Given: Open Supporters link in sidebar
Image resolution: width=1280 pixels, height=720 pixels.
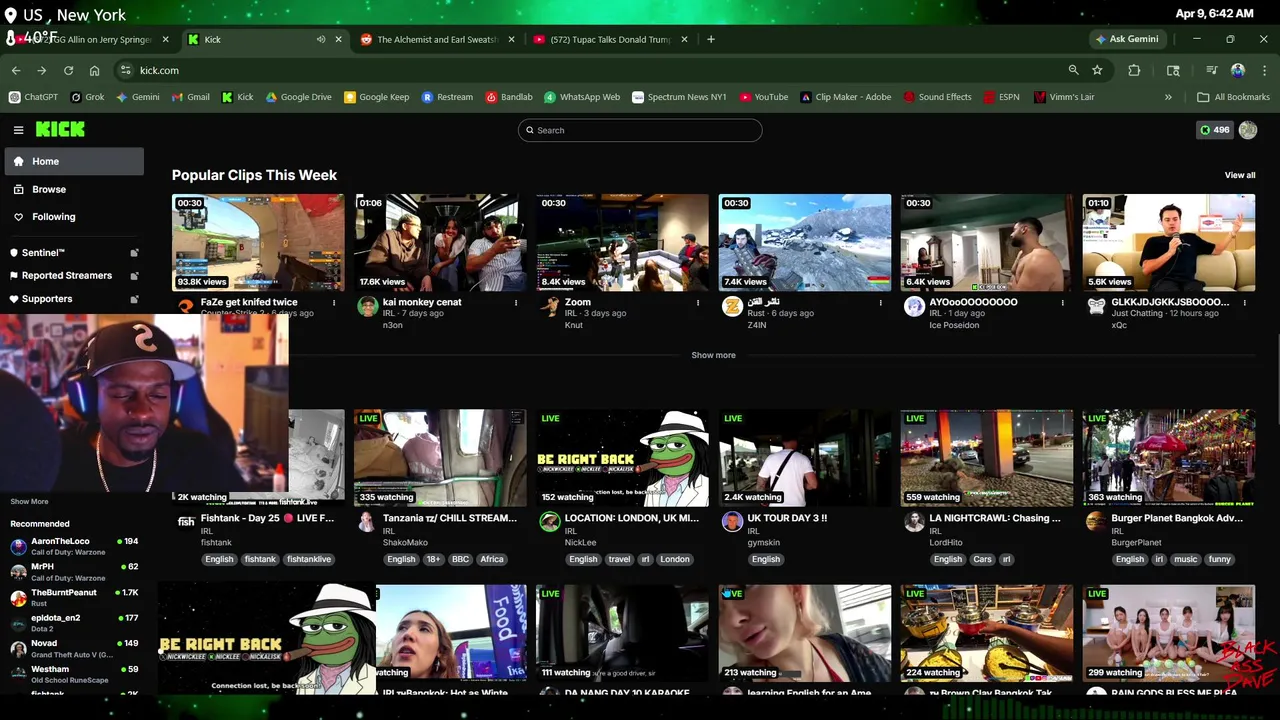Looking at the screenshot, I should [74, 298].
